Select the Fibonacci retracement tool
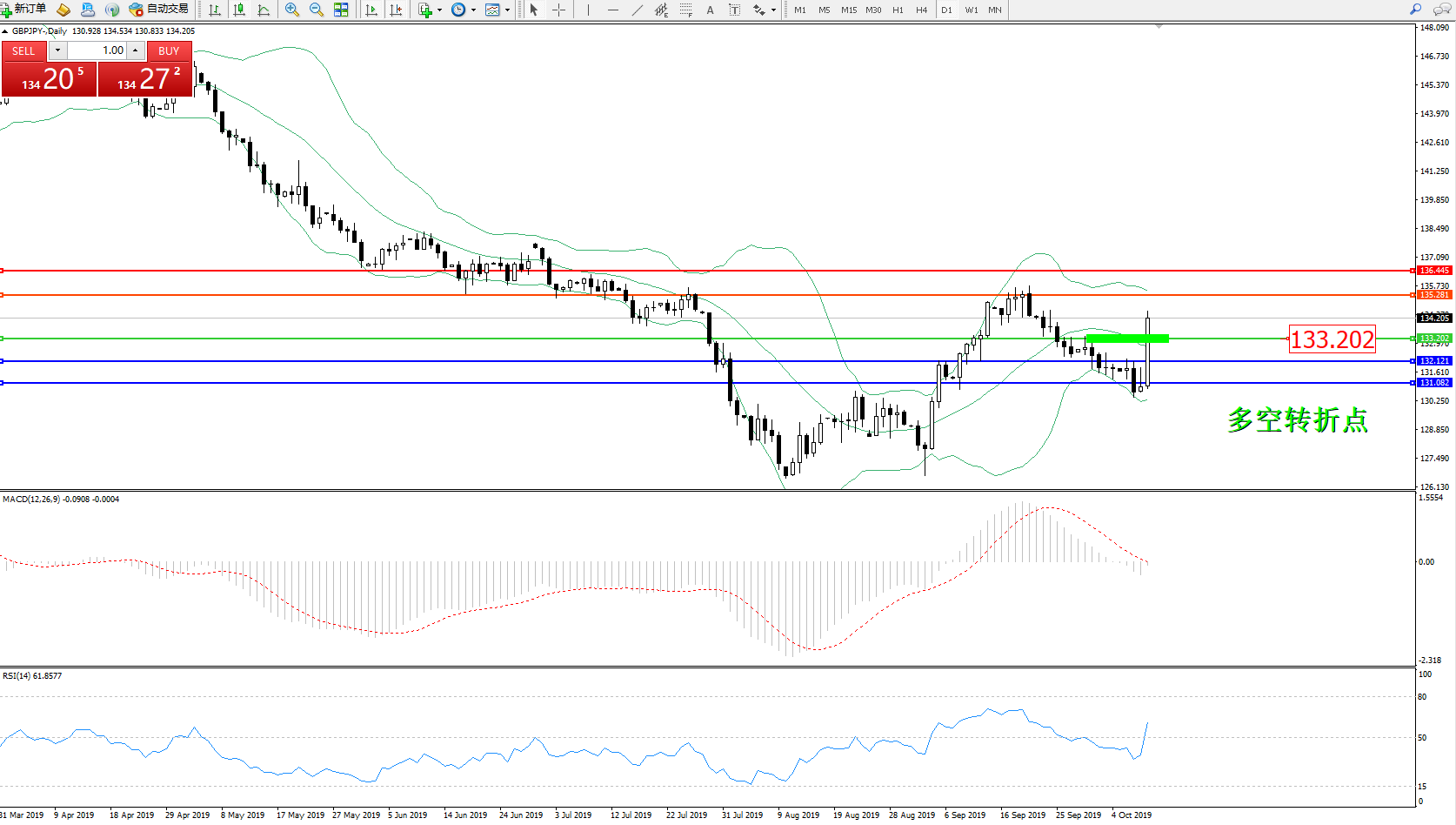1456x825 pixels. point(686,10)
